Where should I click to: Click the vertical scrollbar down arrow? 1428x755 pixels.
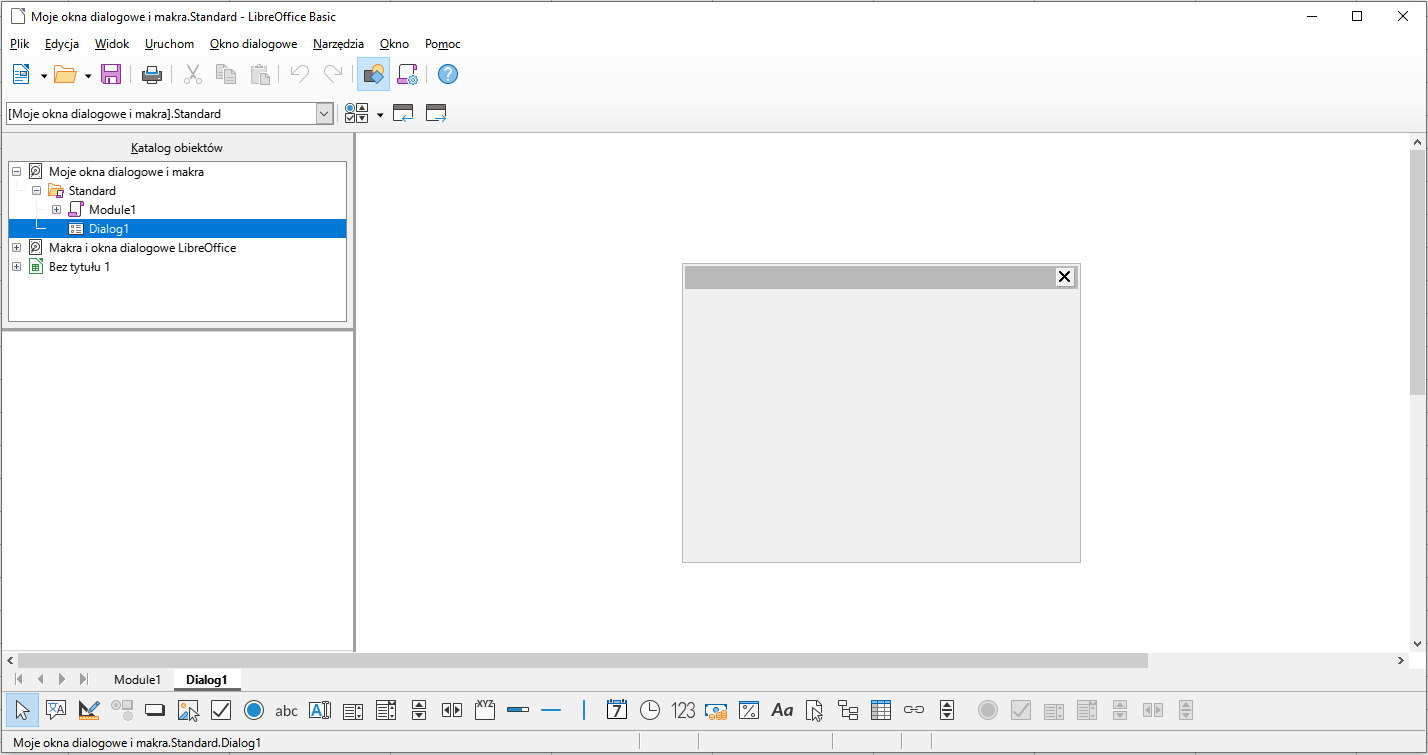[1418, 643]
